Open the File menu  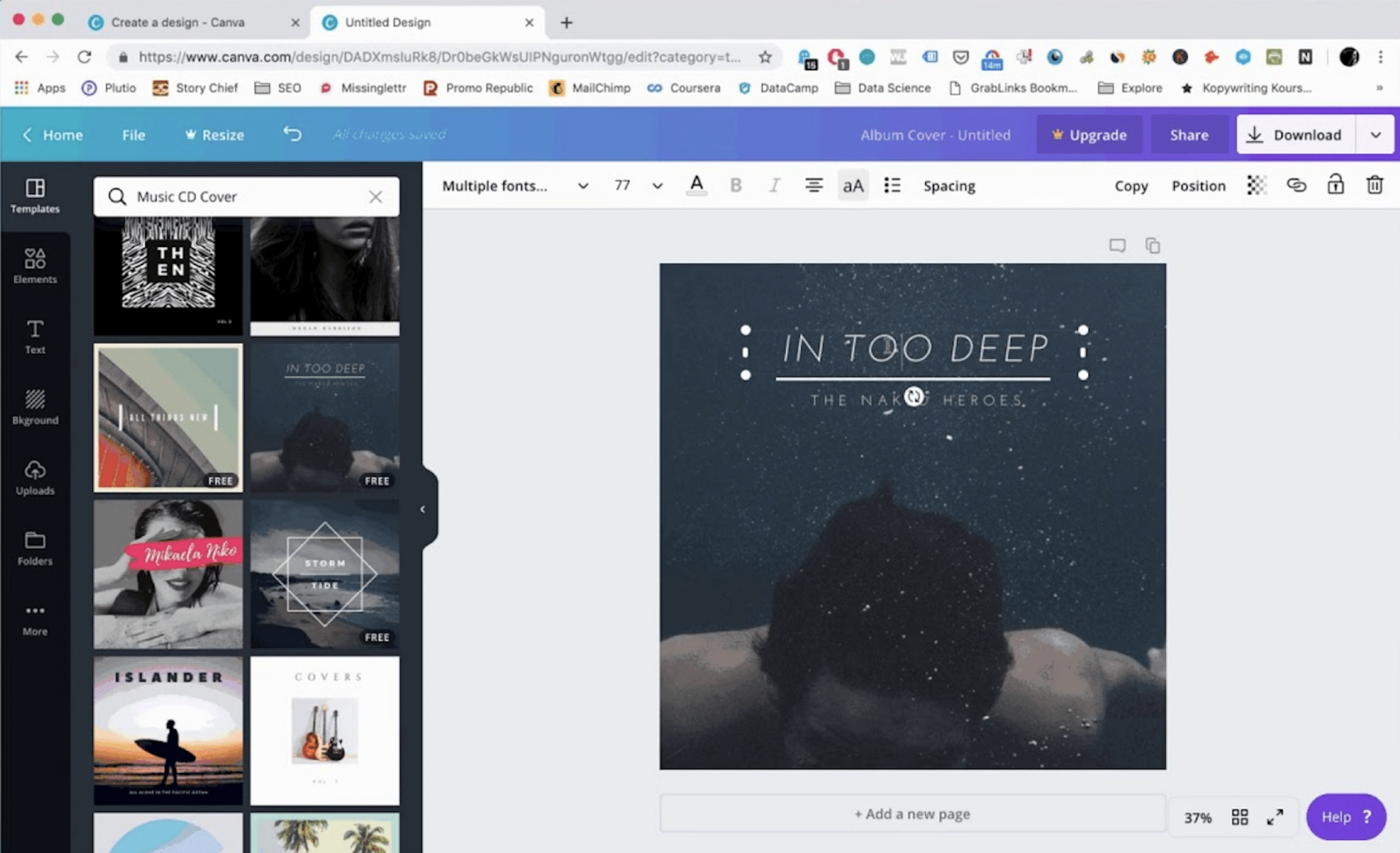point(133,134)
